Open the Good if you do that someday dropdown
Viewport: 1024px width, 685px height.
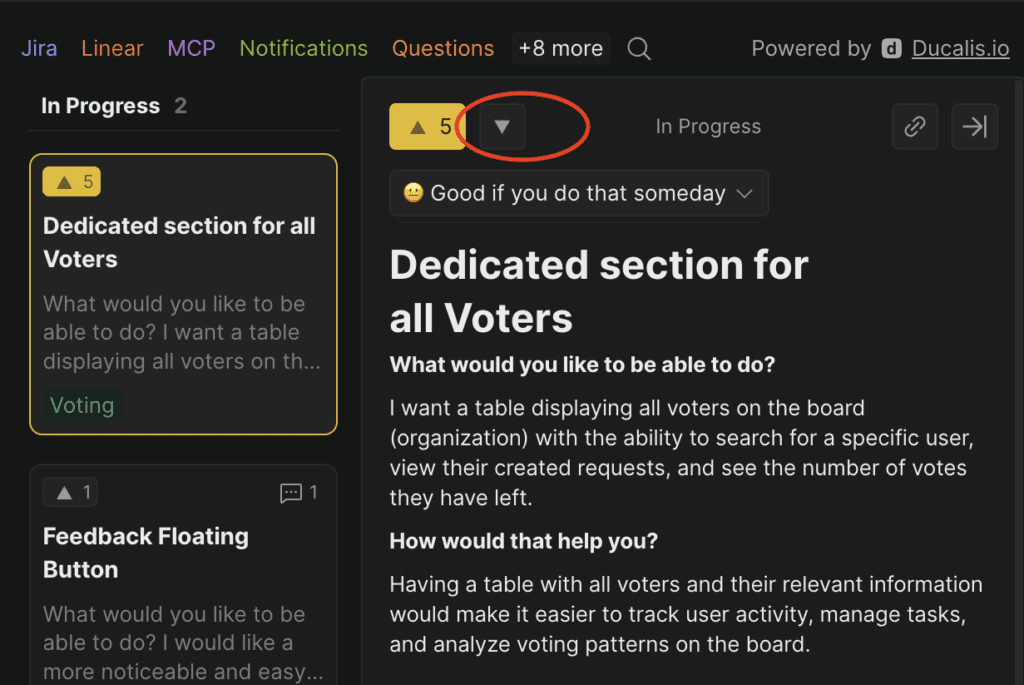point(578,193)
